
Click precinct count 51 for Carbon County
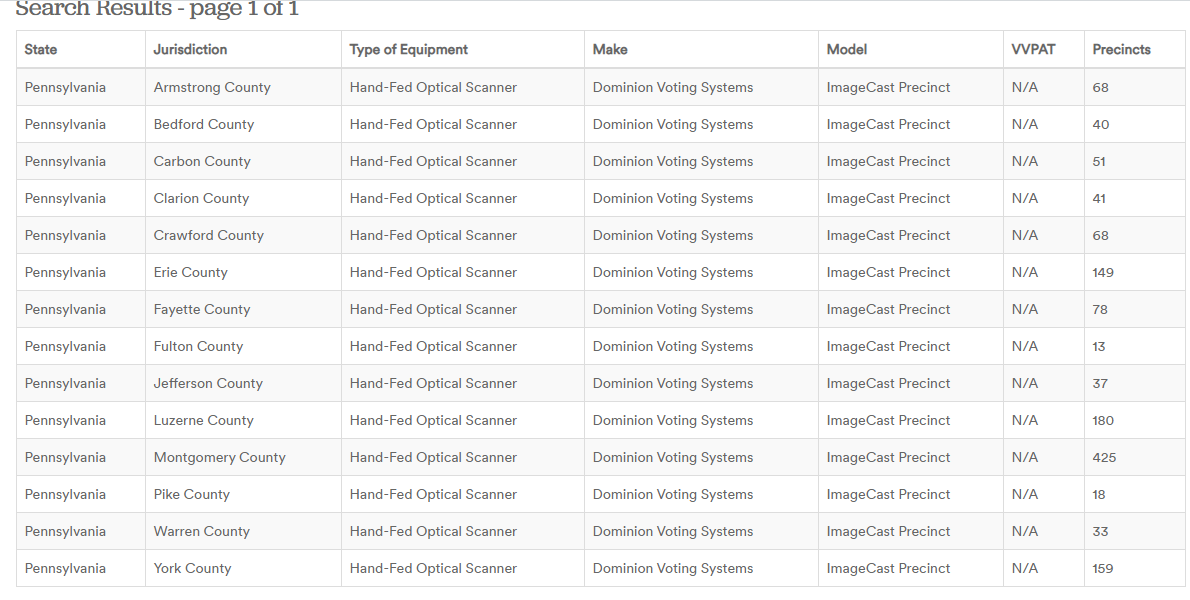tap(1099, 162)
